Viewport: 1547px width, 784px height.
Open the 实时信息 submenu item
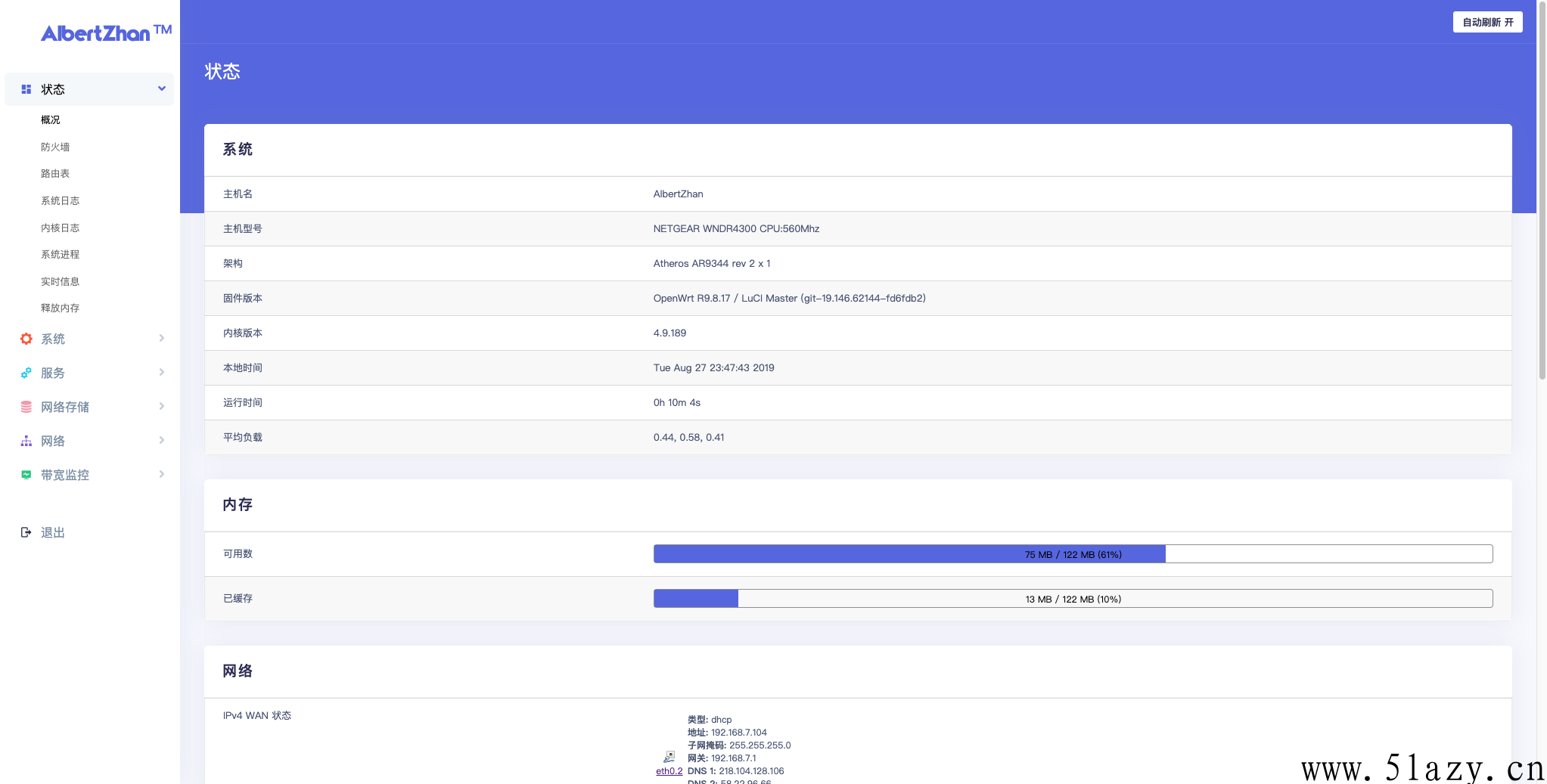(x=60, y=281)
